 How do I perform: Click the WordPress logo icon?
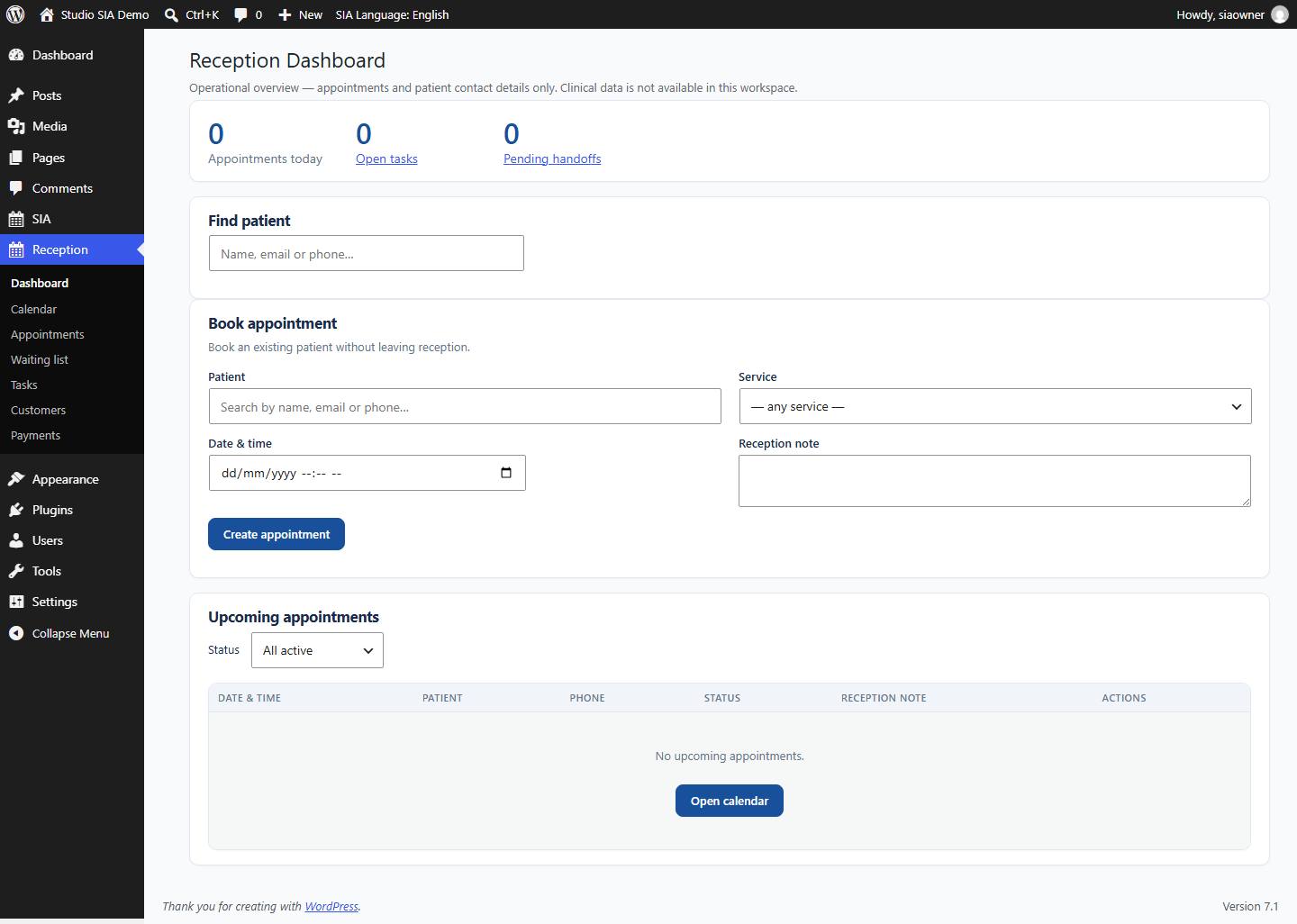[x=15, y=14]
